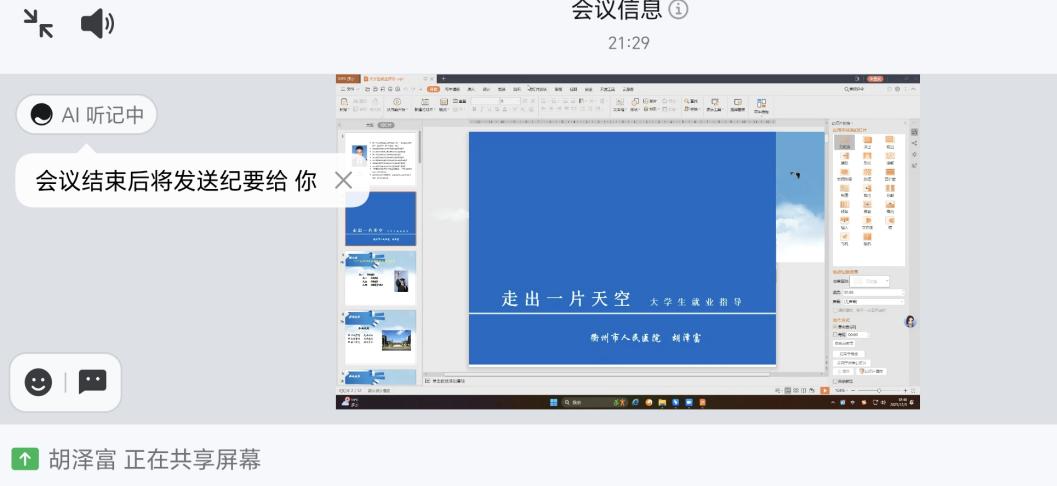This screenshot has height=486, width=1057.
Task: Tap the green screen-sharing arrow icon
Action: pos(25,459)
